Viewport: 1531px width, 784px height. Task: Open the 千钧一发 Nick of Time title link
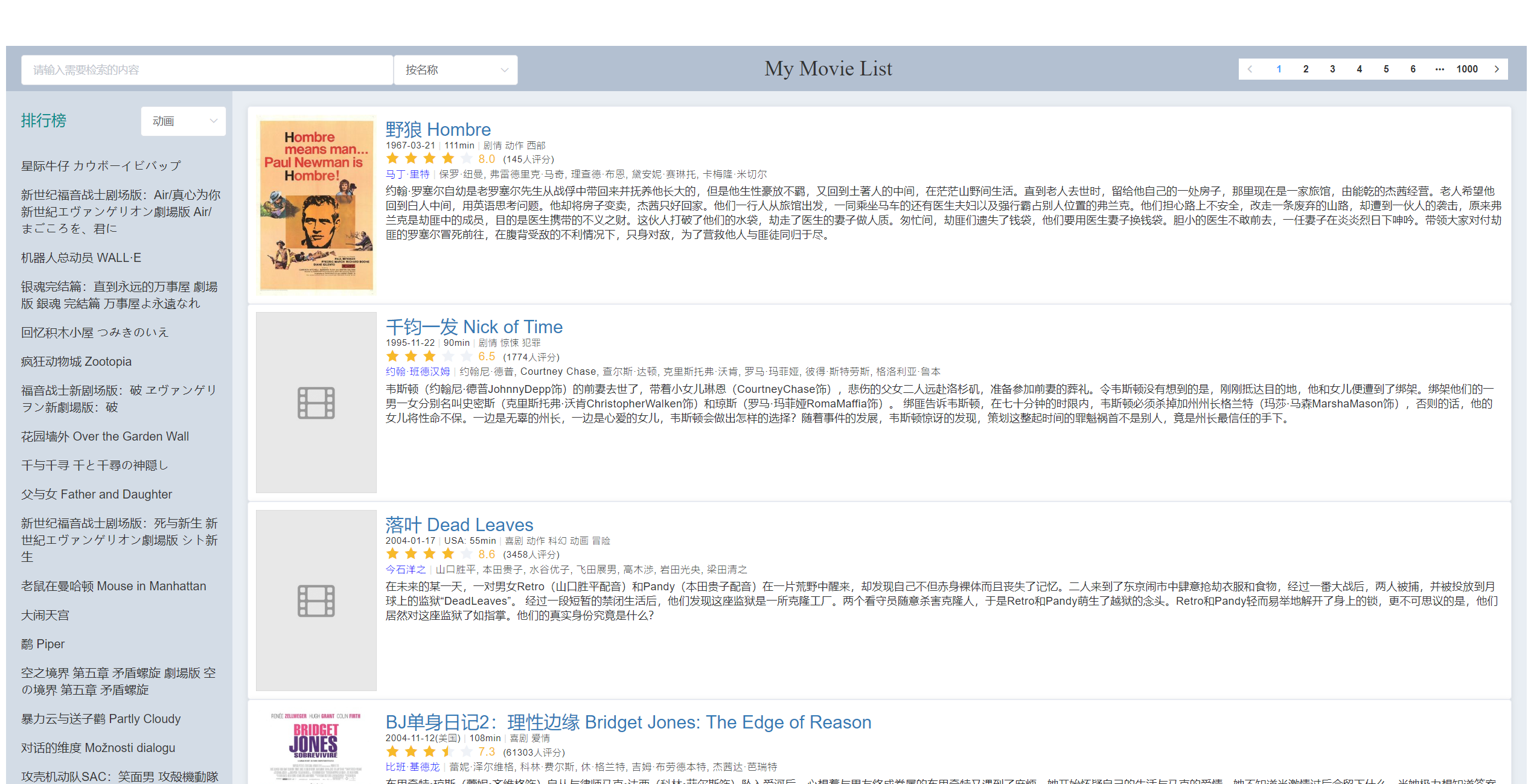tap(474, 327)
